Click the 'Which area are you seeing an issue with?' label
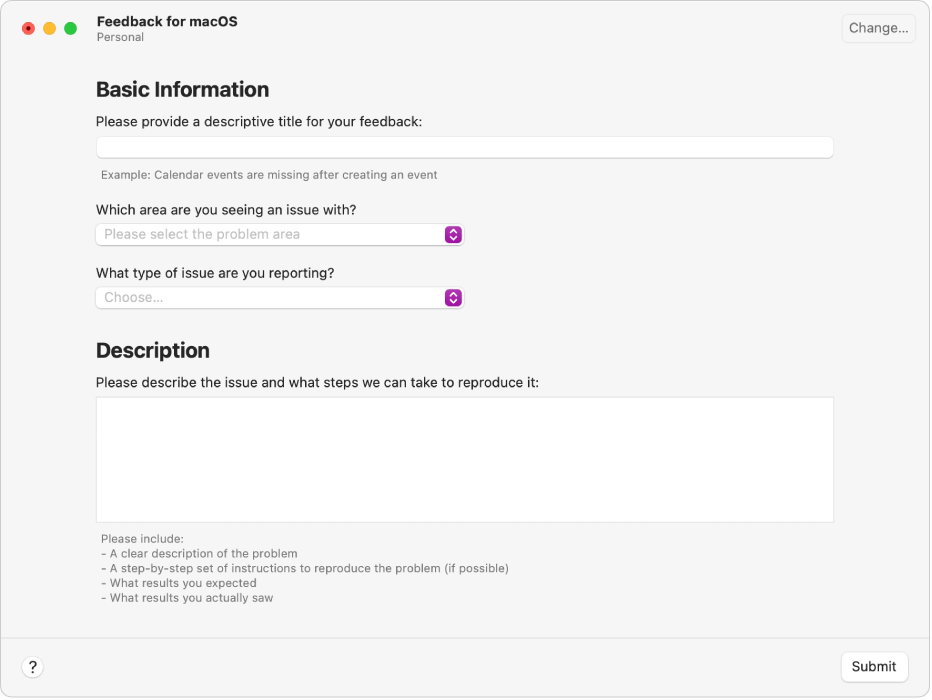Screen dimensions: 932x700 226,210
